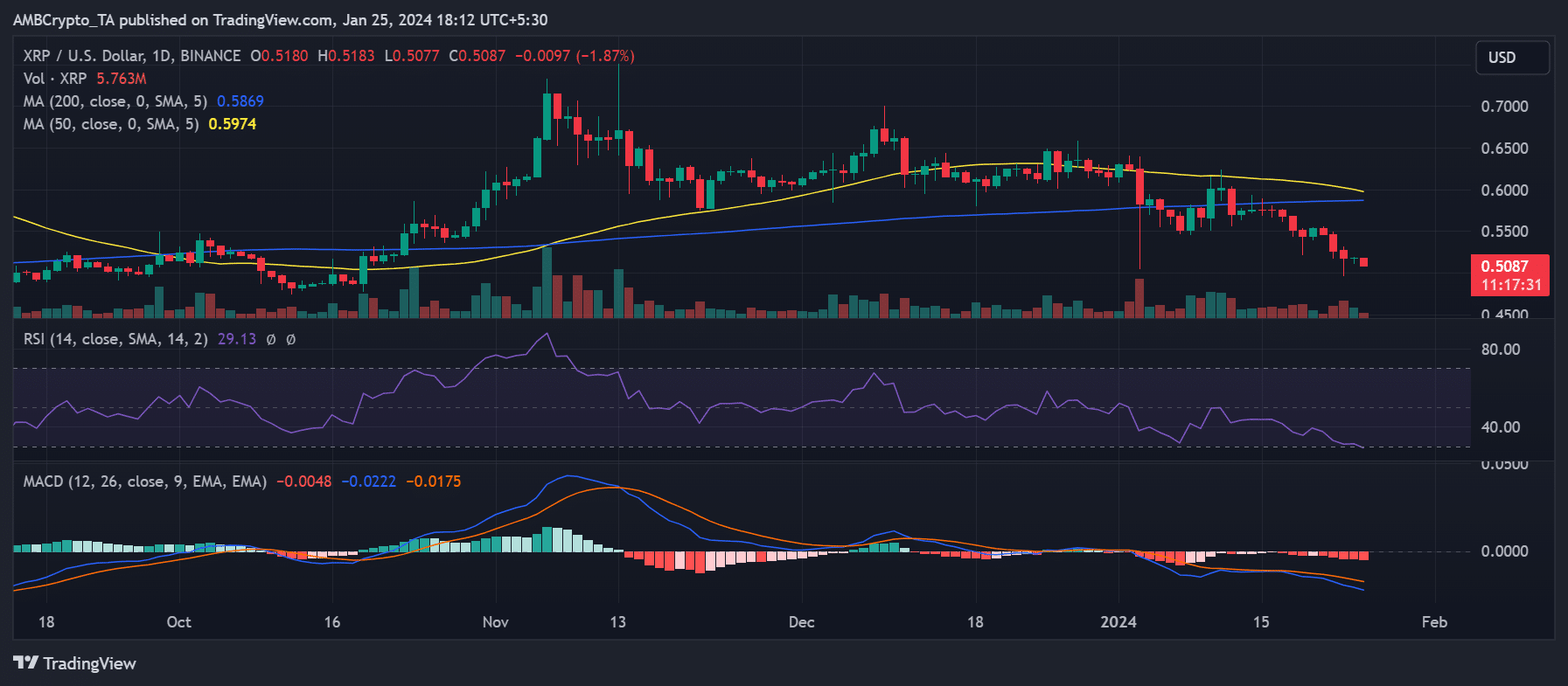Click the RSI (14, close, SMA, 14, 2) legend
The image size is (1568, 686).
[115, 339]
